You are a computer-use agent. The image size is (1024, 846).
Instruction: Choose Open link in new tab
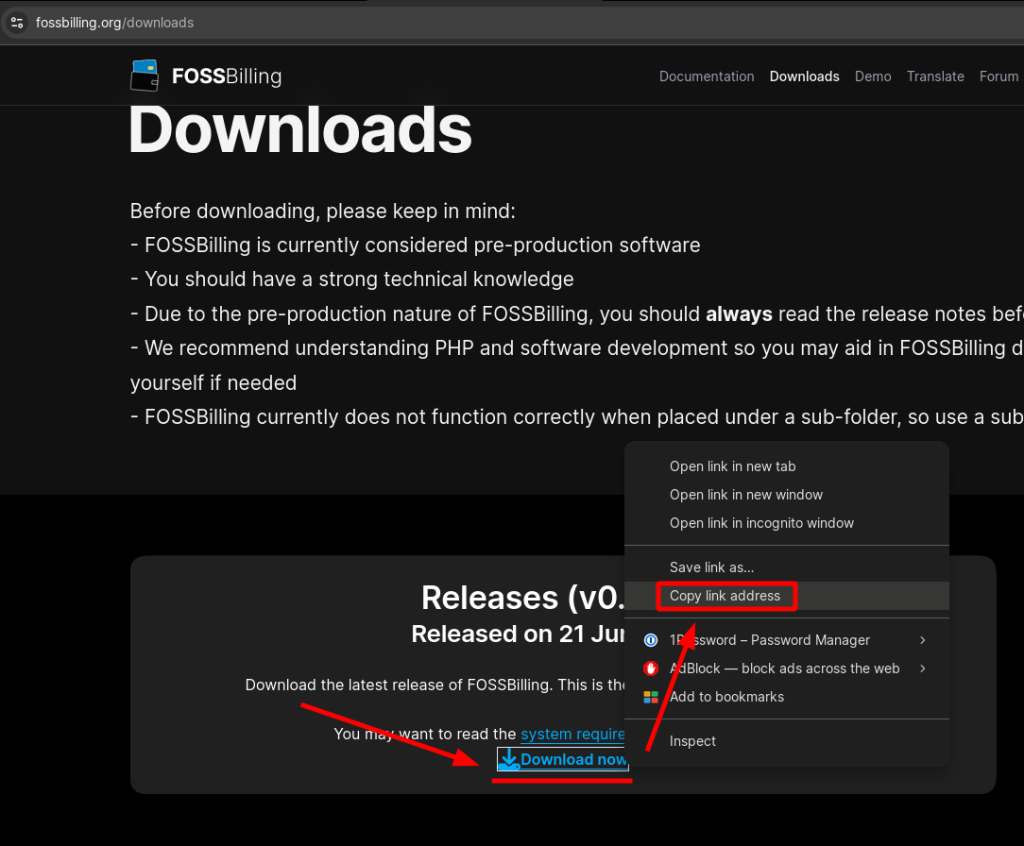[x=786, y=466]
